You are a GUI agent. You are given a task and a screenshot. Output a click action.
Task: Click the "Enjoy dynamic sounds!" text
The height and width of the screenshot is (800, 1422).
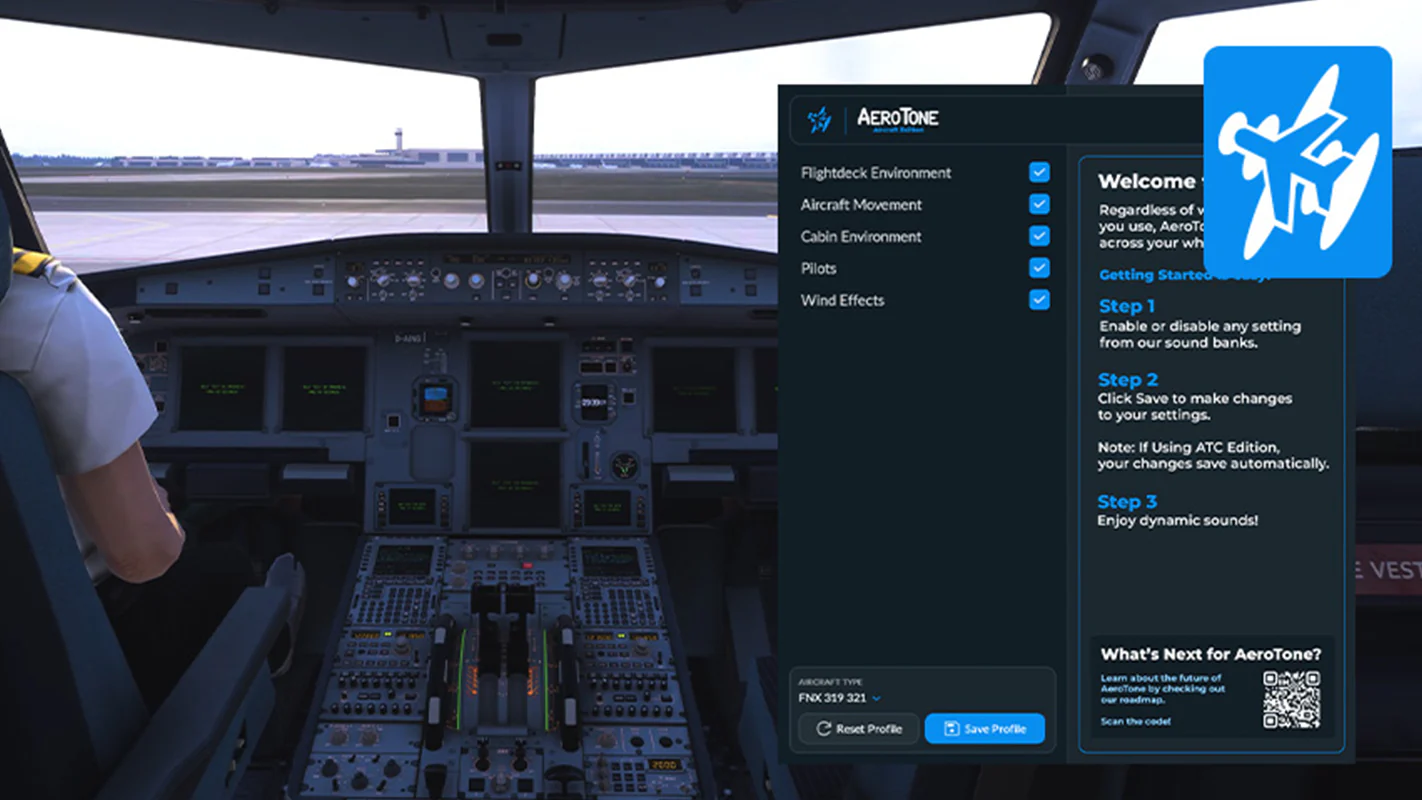1178,520
